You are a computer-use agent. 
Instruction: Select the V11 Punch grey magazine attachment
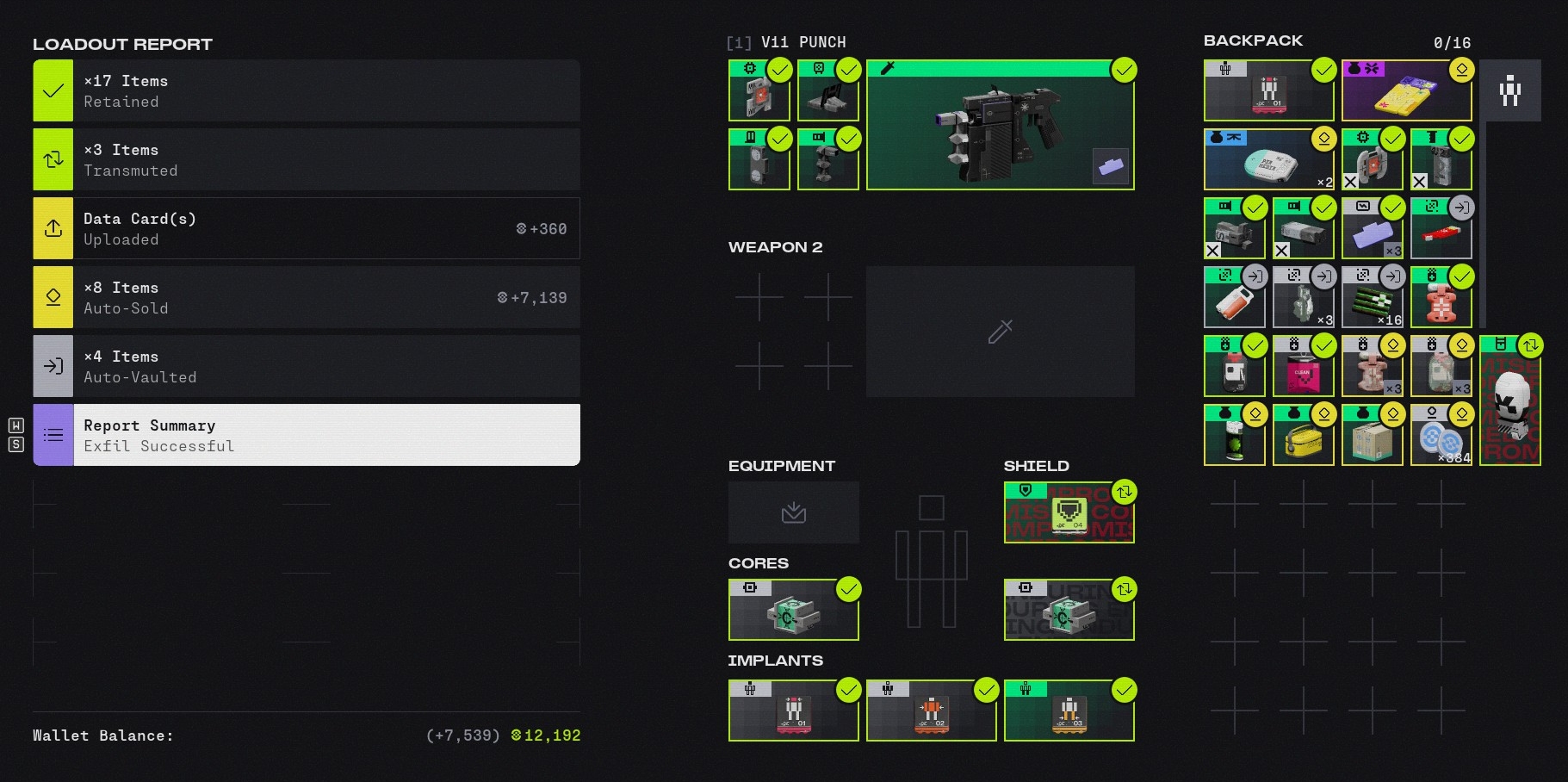[x=759, y=159]
